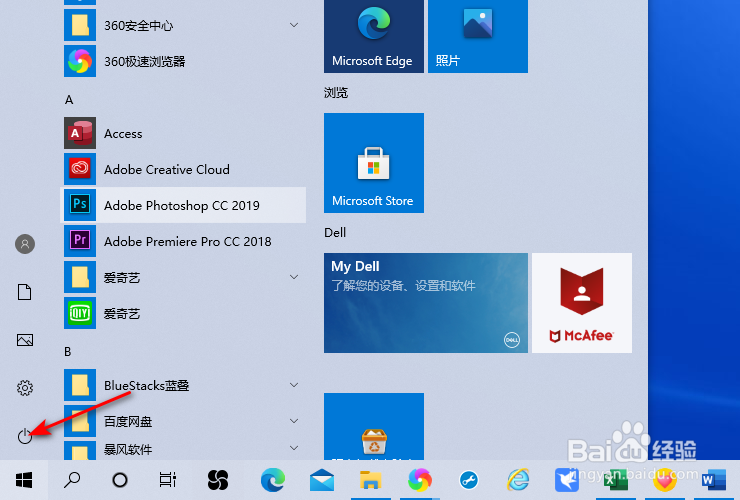This screenshot has width=740, height=500.
Task: Open Cortana circle on taskbar
Action: (x=120, y=480)
